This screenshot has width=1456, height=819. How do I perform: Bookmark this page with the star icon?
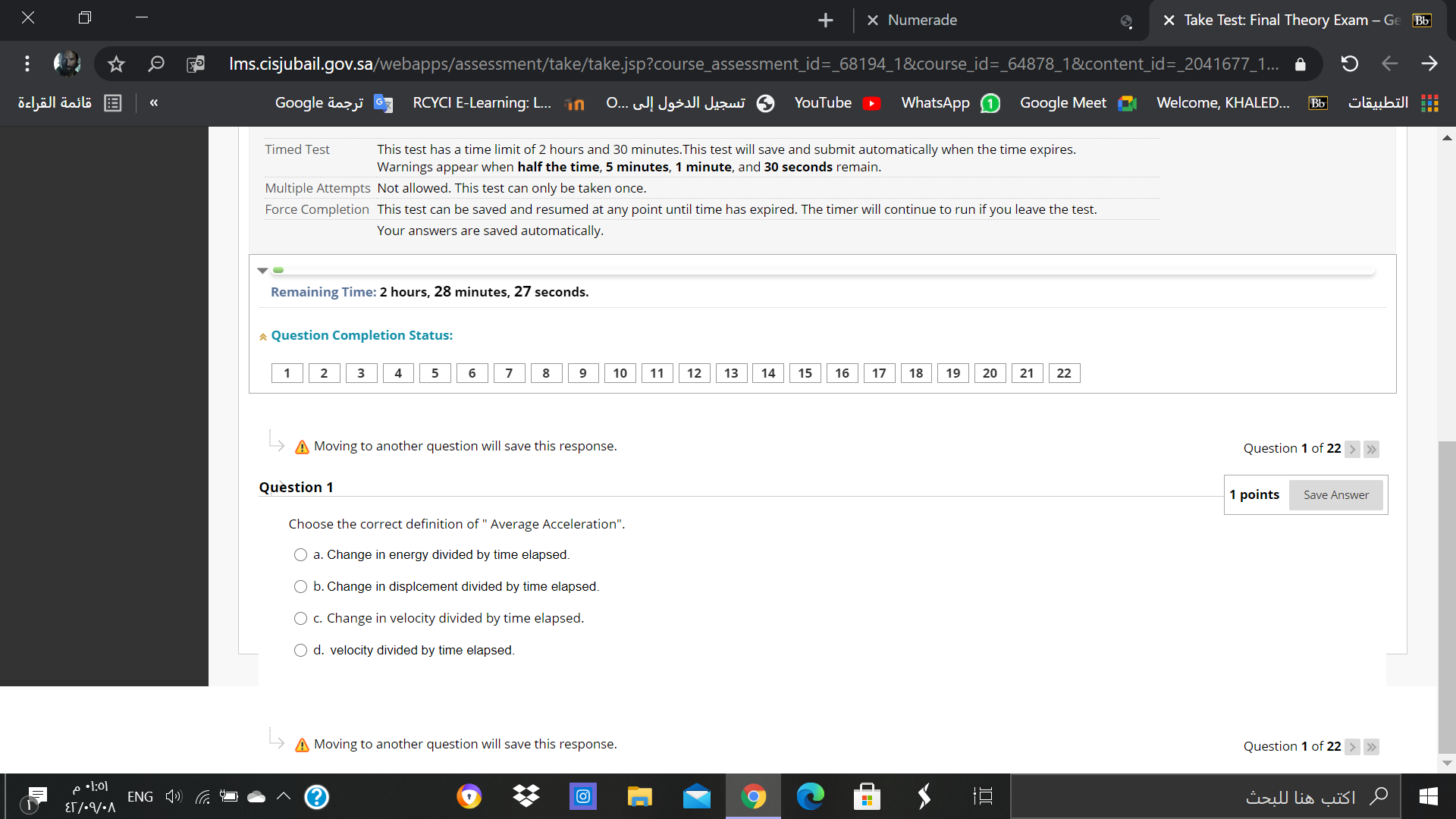pos(116,64)
